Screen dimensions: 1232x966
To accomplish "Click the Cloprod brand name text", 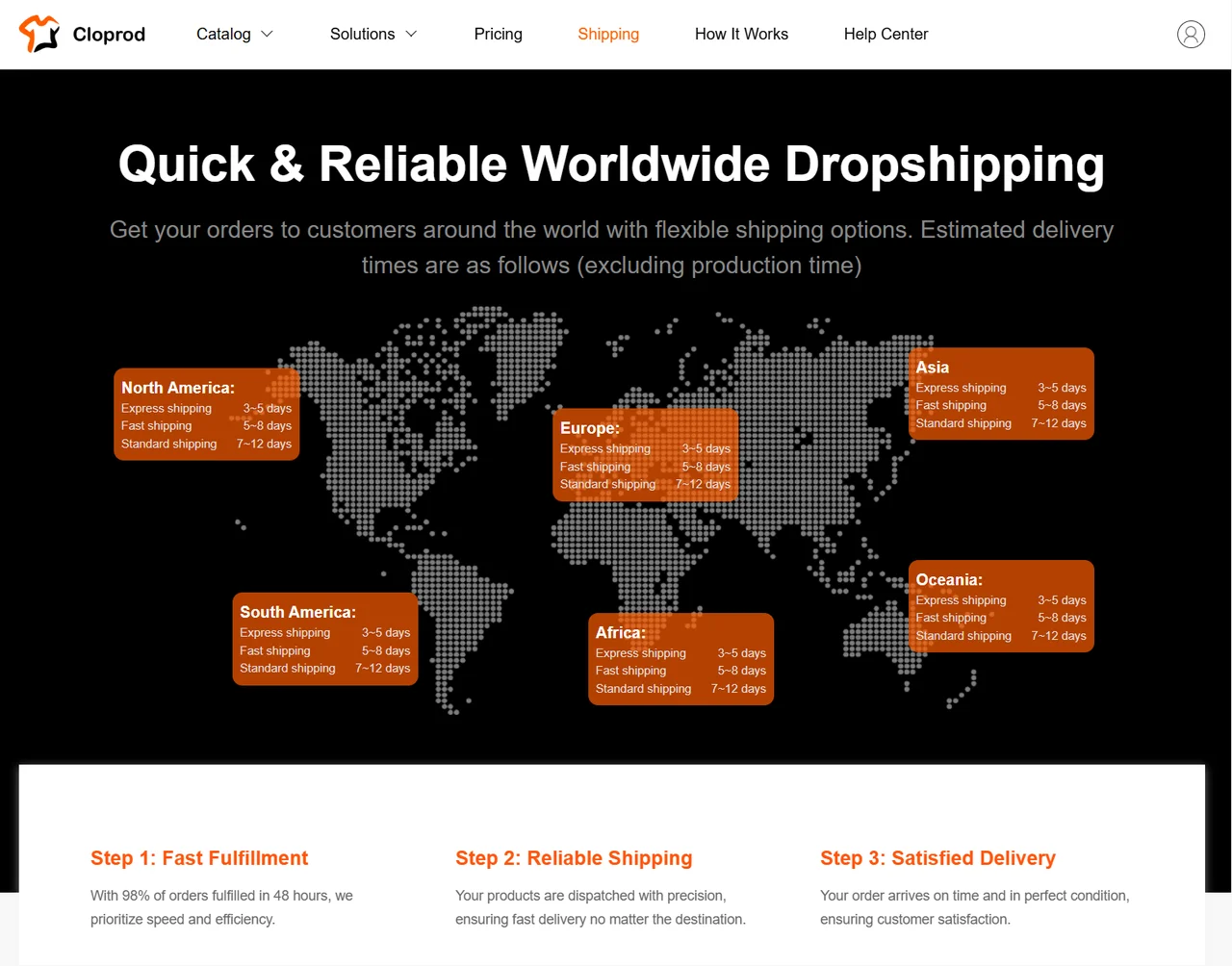I will [109, 35].
